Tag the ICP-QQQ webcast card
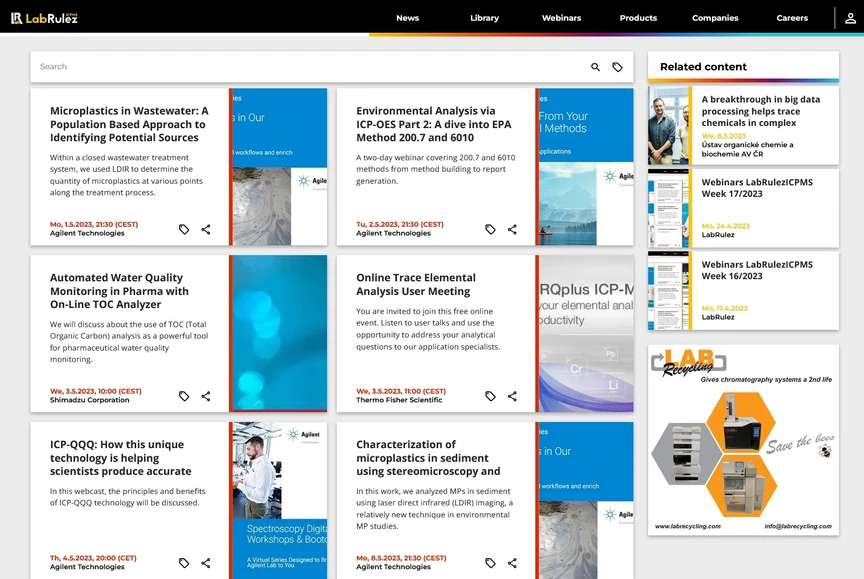This screenshot has height=579, width=864. pyautogui.click(x=184, y=563)
